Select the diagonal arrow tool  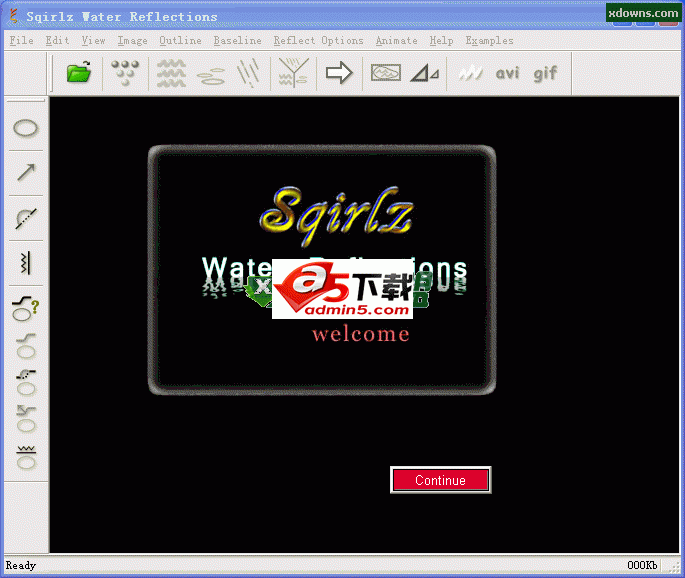(26, 172)
